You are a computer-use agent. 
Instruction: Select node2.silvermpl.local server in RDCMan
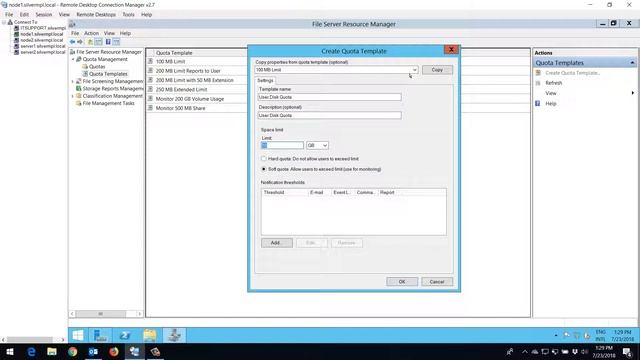[42, 40]
